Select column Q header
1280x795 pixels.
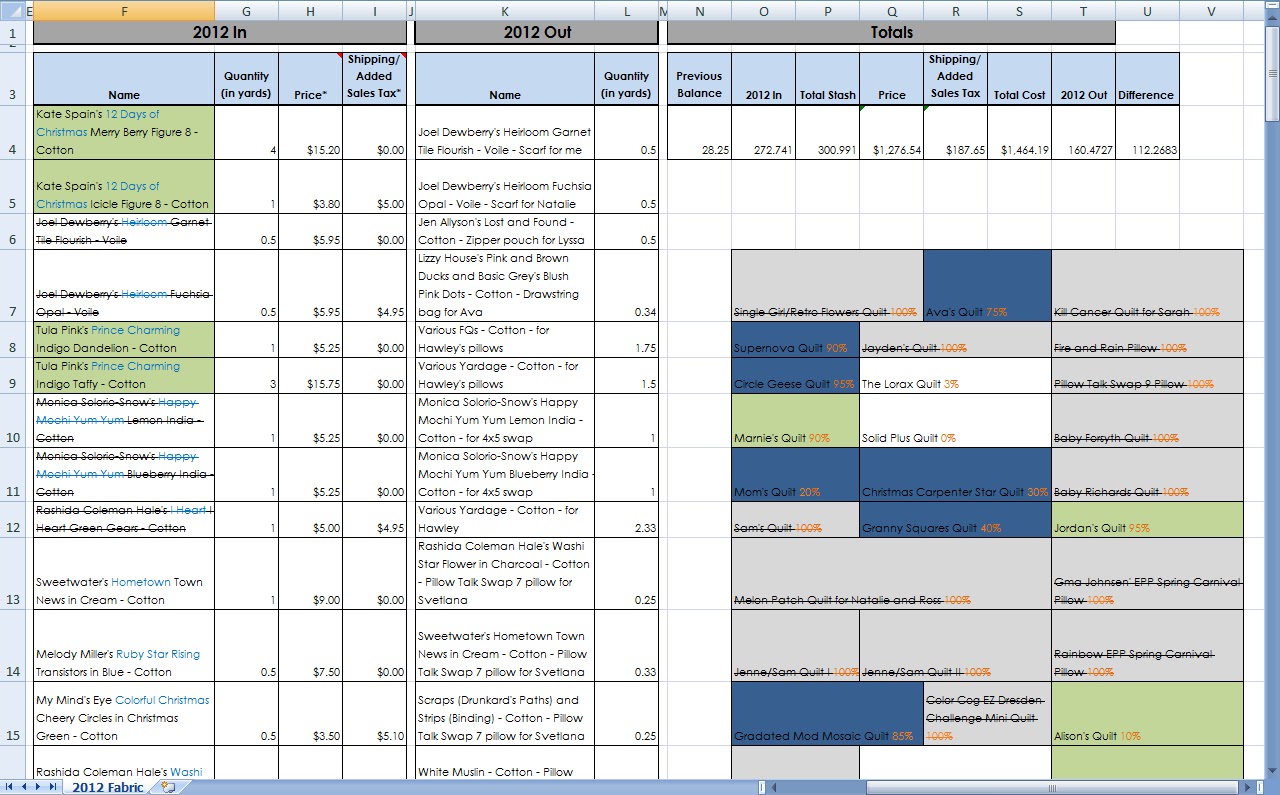point(891,10)
